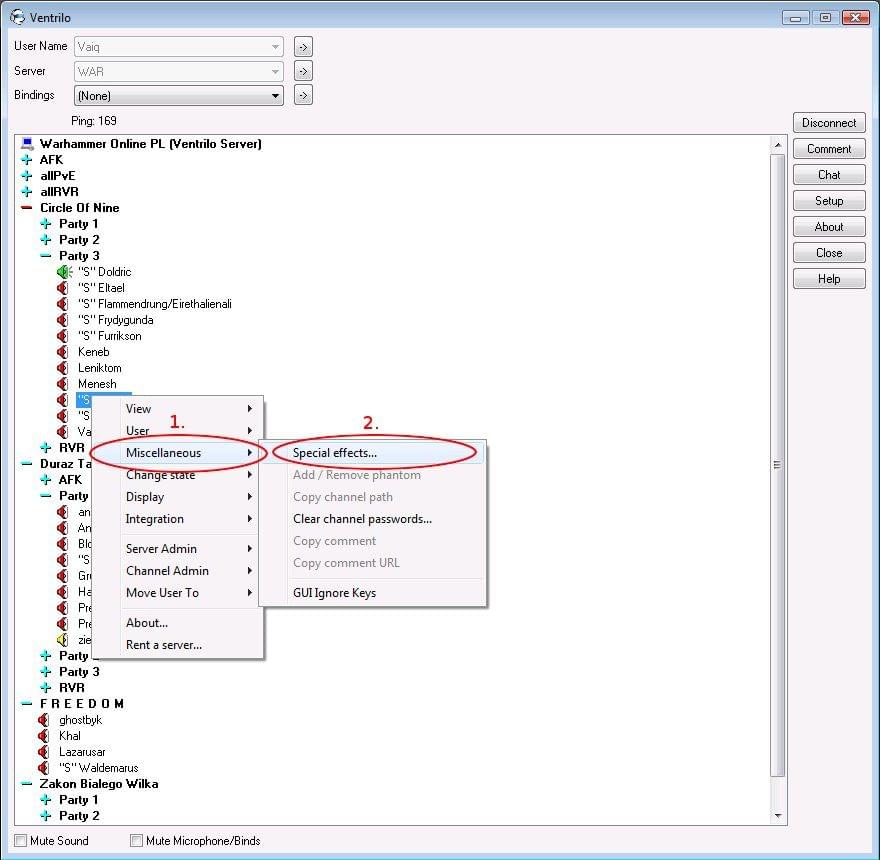The image size is (880, 860).
Task: Select user Leniktom in Party 3
Action: click(x=99, y=368)
